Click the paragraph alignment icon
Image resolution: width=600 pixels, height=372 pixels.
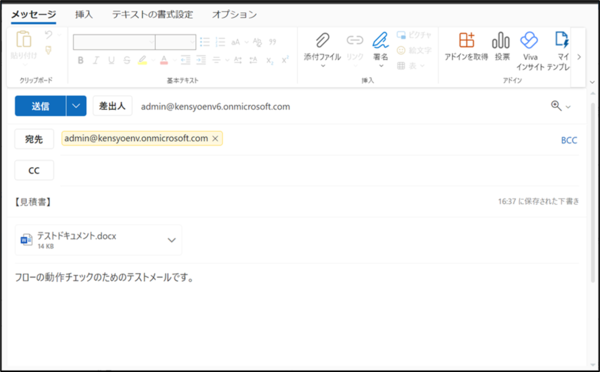click(217, 60)
